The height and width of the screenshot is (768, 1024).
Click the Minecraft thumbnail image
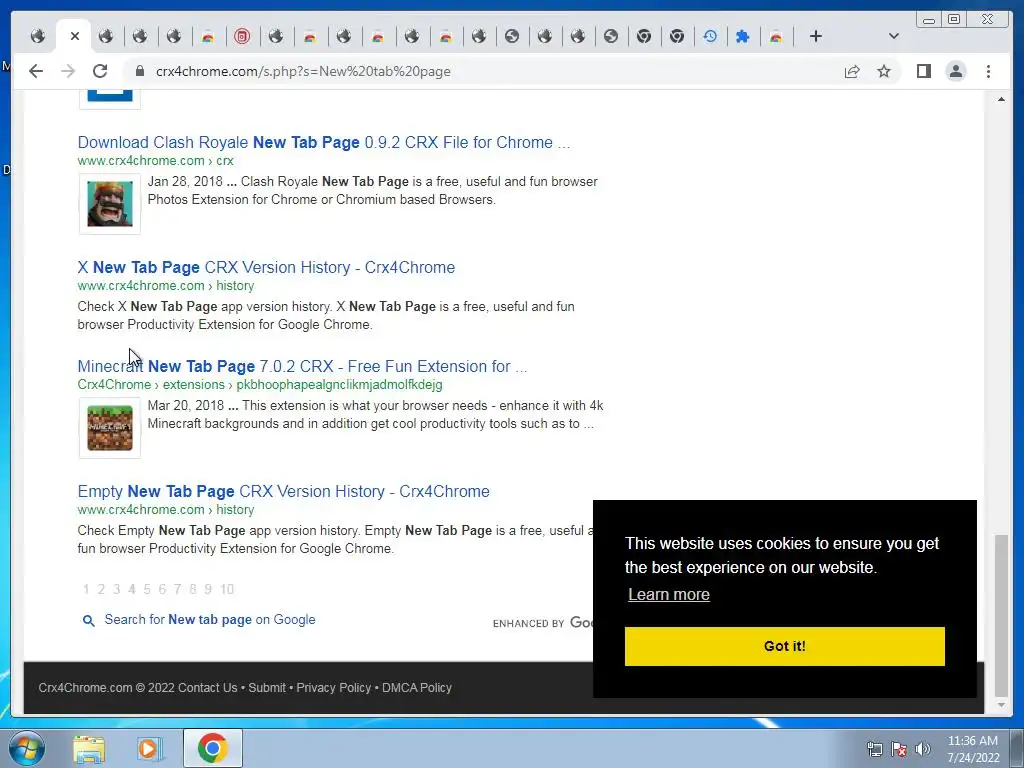110,428
